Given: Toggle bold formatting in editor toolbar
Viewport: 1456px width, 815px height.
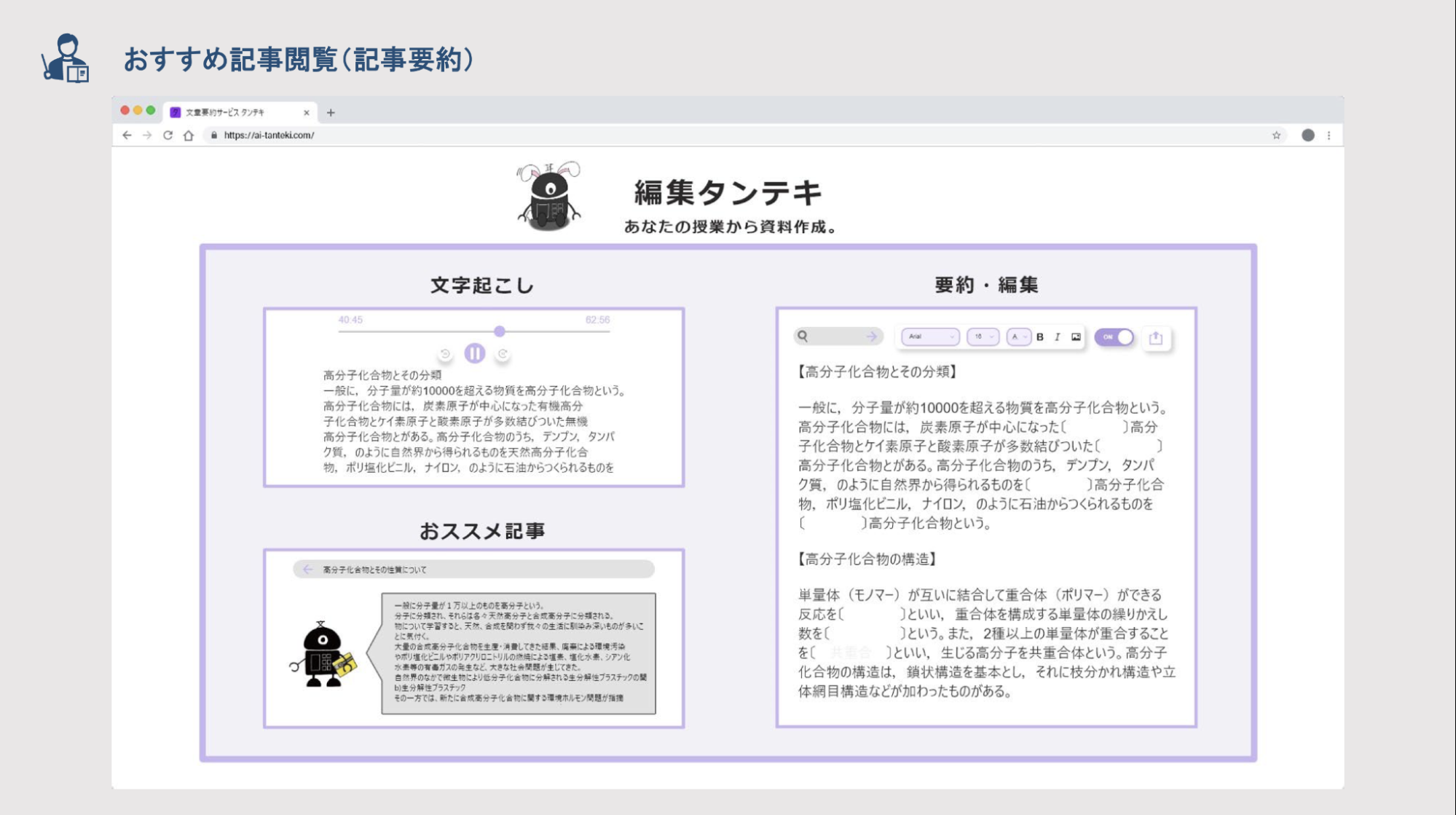Looking at the screenshot, I should click(x=1040, y=336).
